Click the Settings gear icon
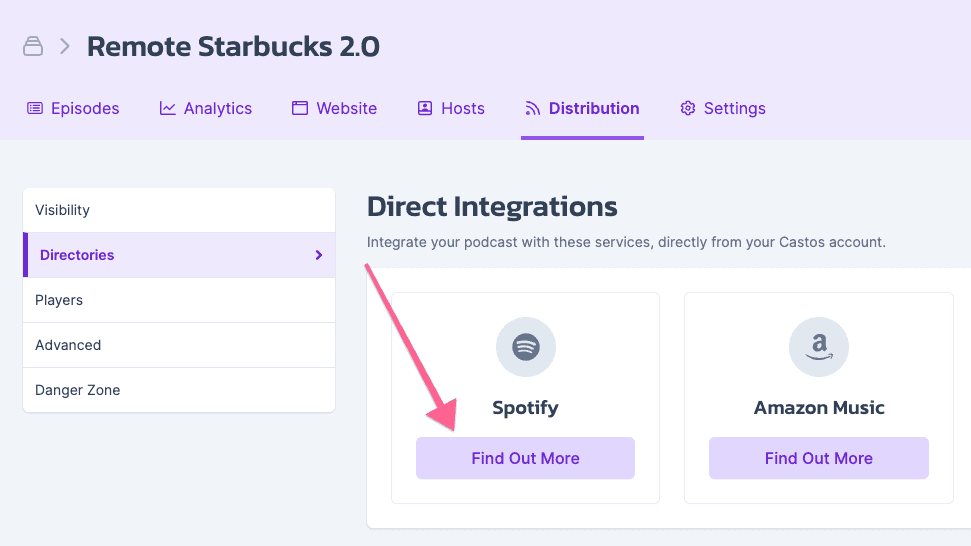Image resolution: width=971 pixels, height=546 pixels. click(687, 108)
